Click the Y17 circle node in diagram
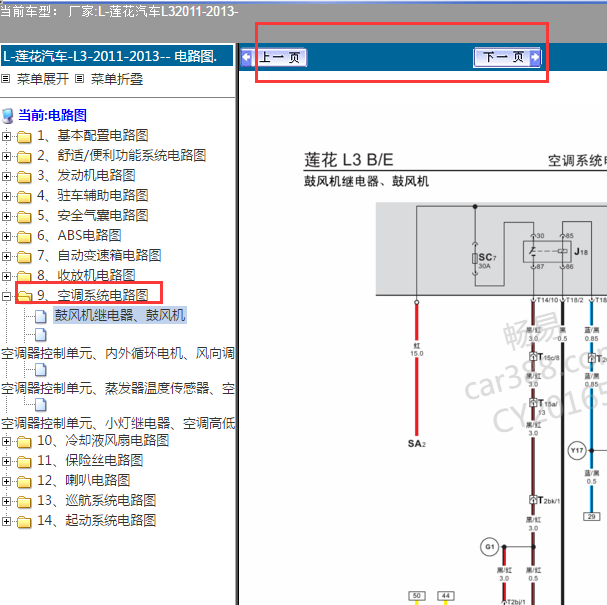Viewport: 607px width, 605px height. coord(577,450)
